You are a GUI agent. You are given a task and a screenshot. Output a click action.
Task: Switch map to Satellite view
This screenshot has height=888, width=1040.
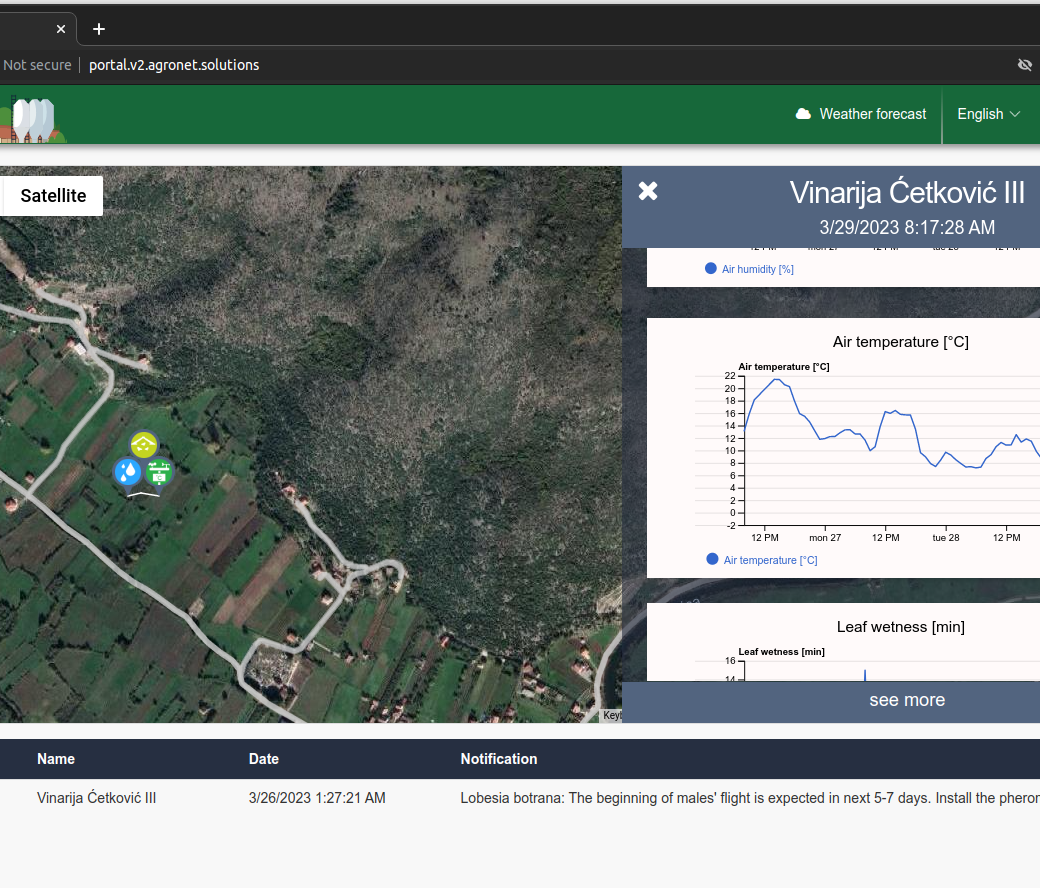53,196
